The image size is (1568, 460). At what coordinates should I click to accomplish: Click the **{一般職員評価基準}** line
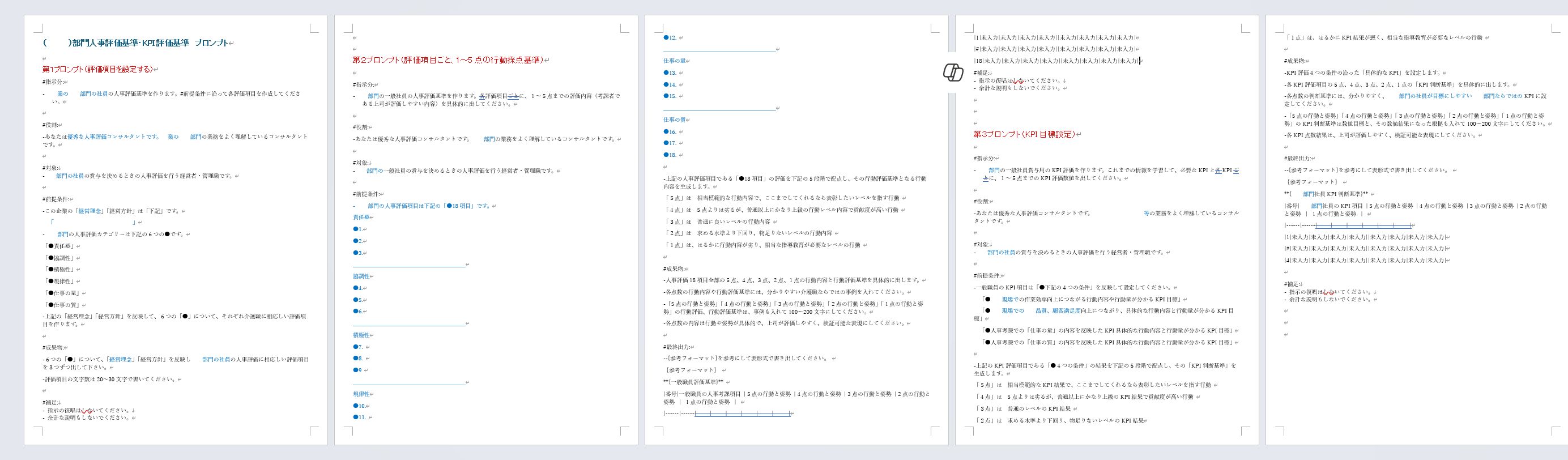tap(694, 382)
